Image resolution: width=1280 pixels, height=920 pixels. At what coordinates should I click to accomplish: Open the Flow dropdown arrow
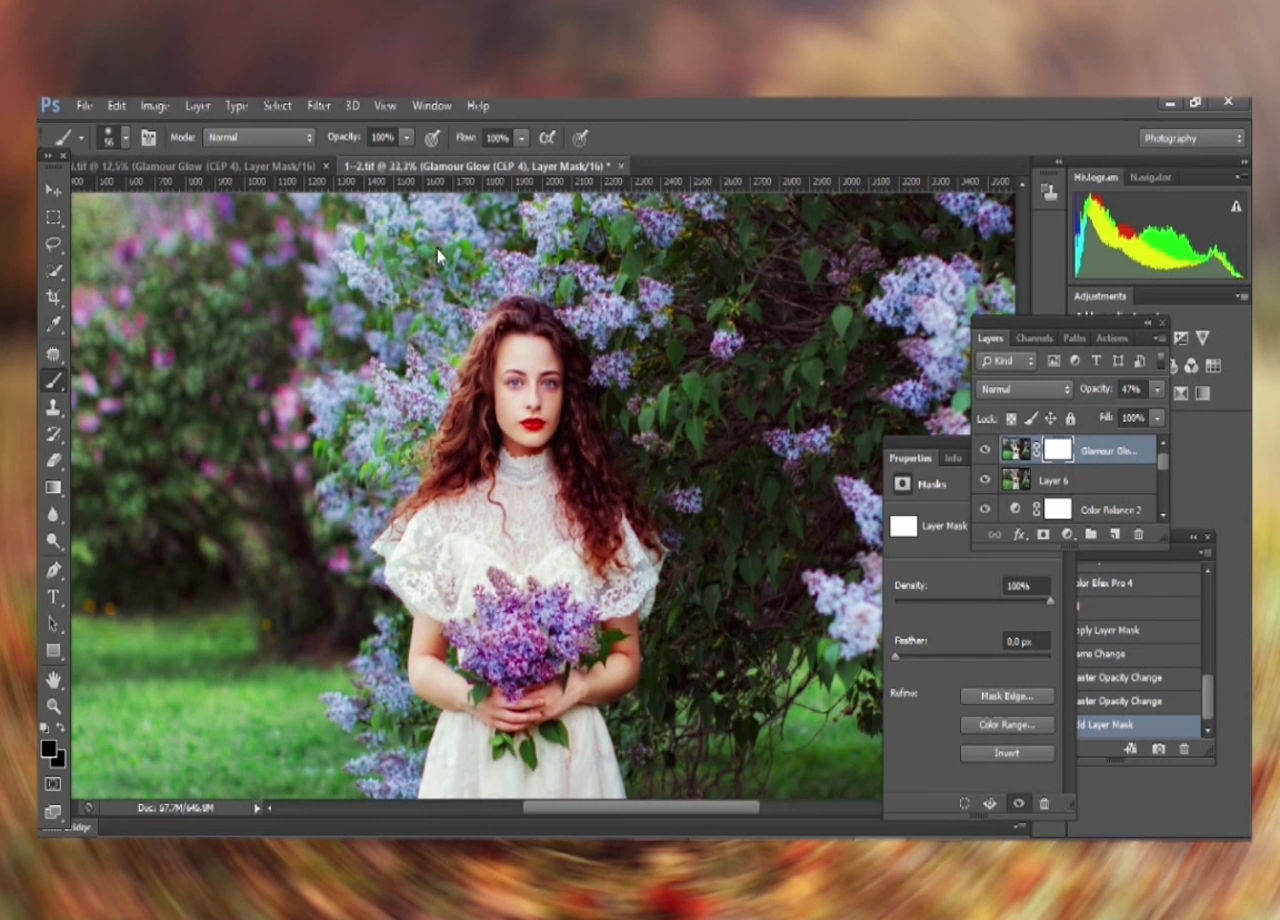(x=521, y=138)
